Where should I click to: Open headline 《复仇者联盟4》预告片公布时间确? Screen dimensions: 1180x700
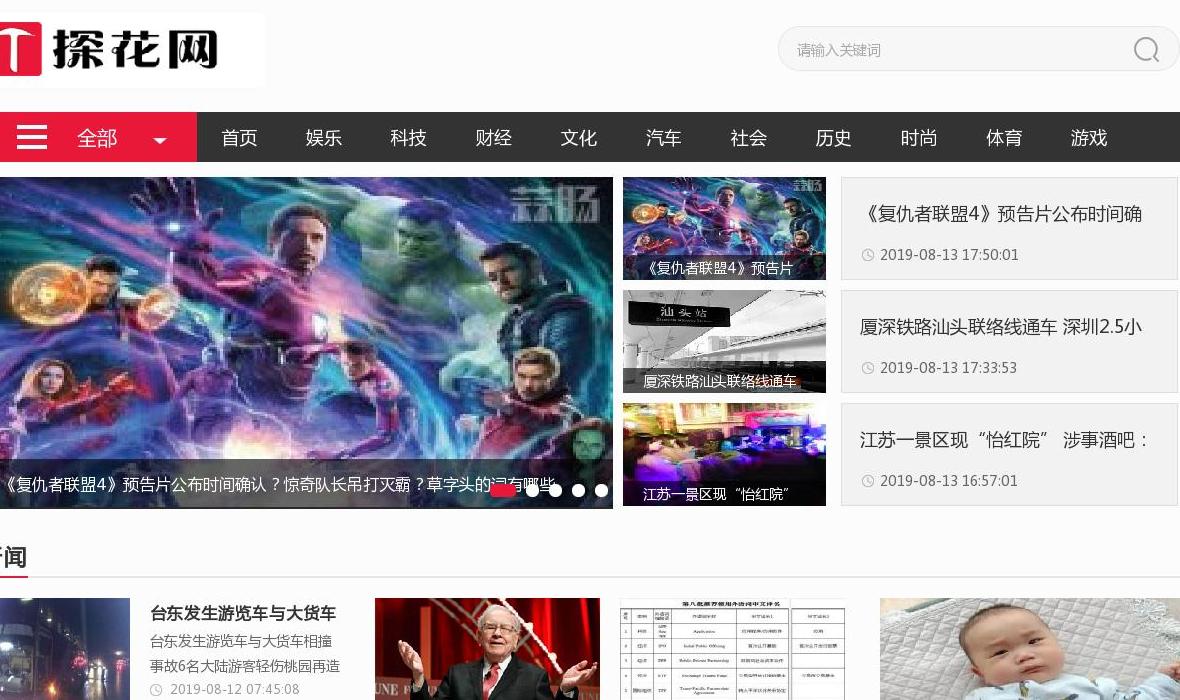pyautogui.click(x=1001, y=214)
